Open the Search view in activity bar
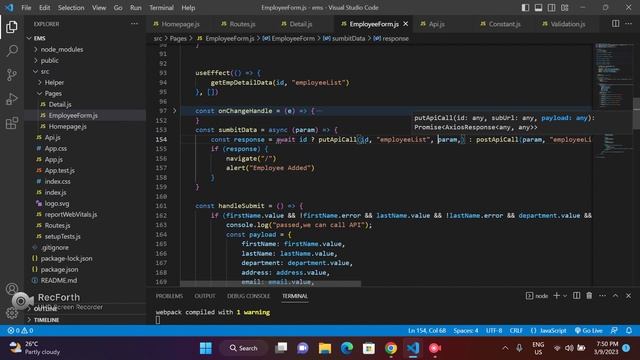The image size is (640, 360). click(12, 51)
